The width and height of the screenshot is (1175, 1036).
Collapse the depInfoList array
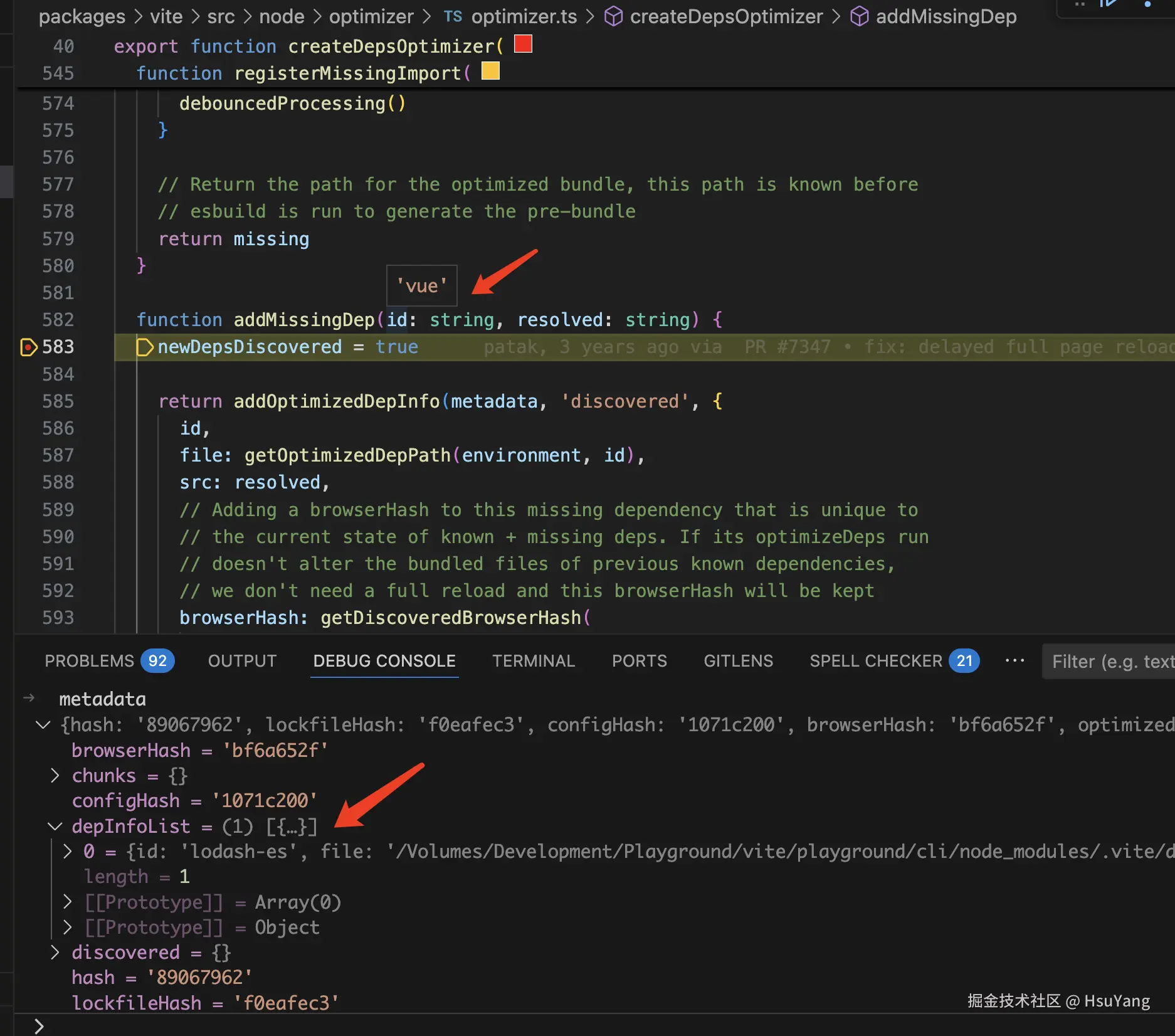pyautogui.click(x=55, y=827)
